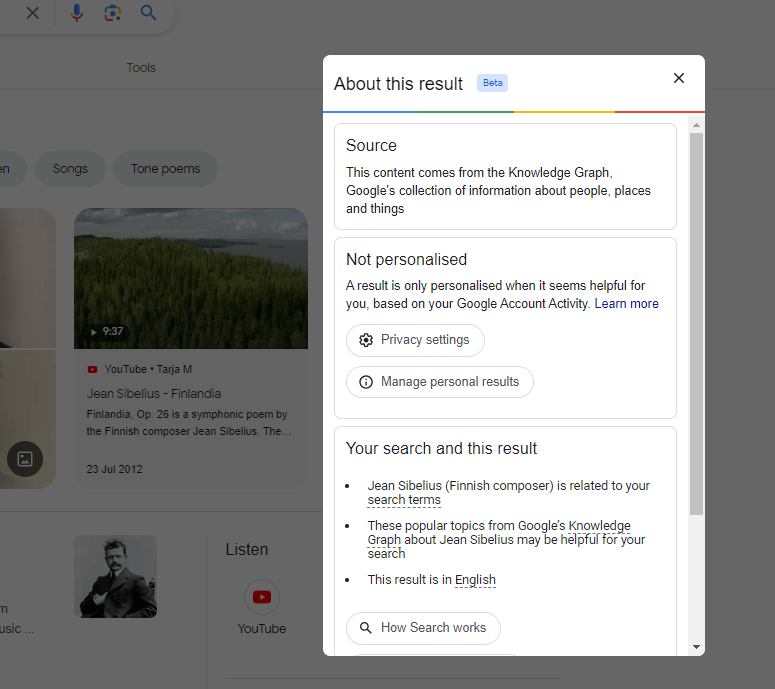Click the panel's vertical scrollbar thumb
The image size is (775, 689).
(x=696, y=324)
